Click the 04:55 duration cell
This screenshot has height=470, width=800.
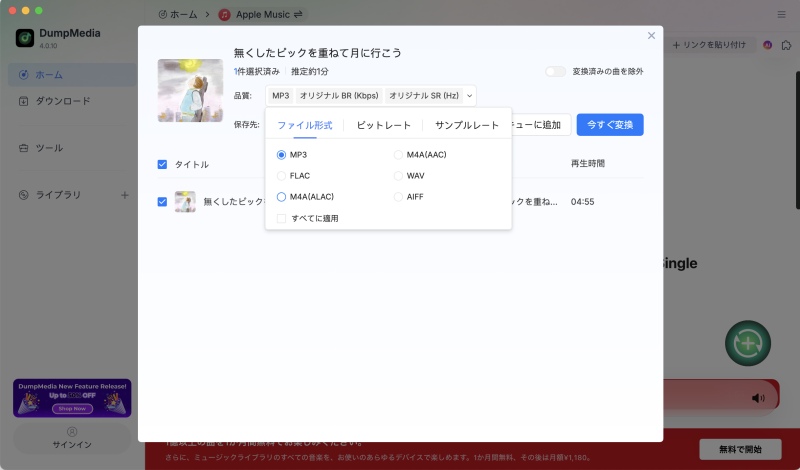point(582,202)
